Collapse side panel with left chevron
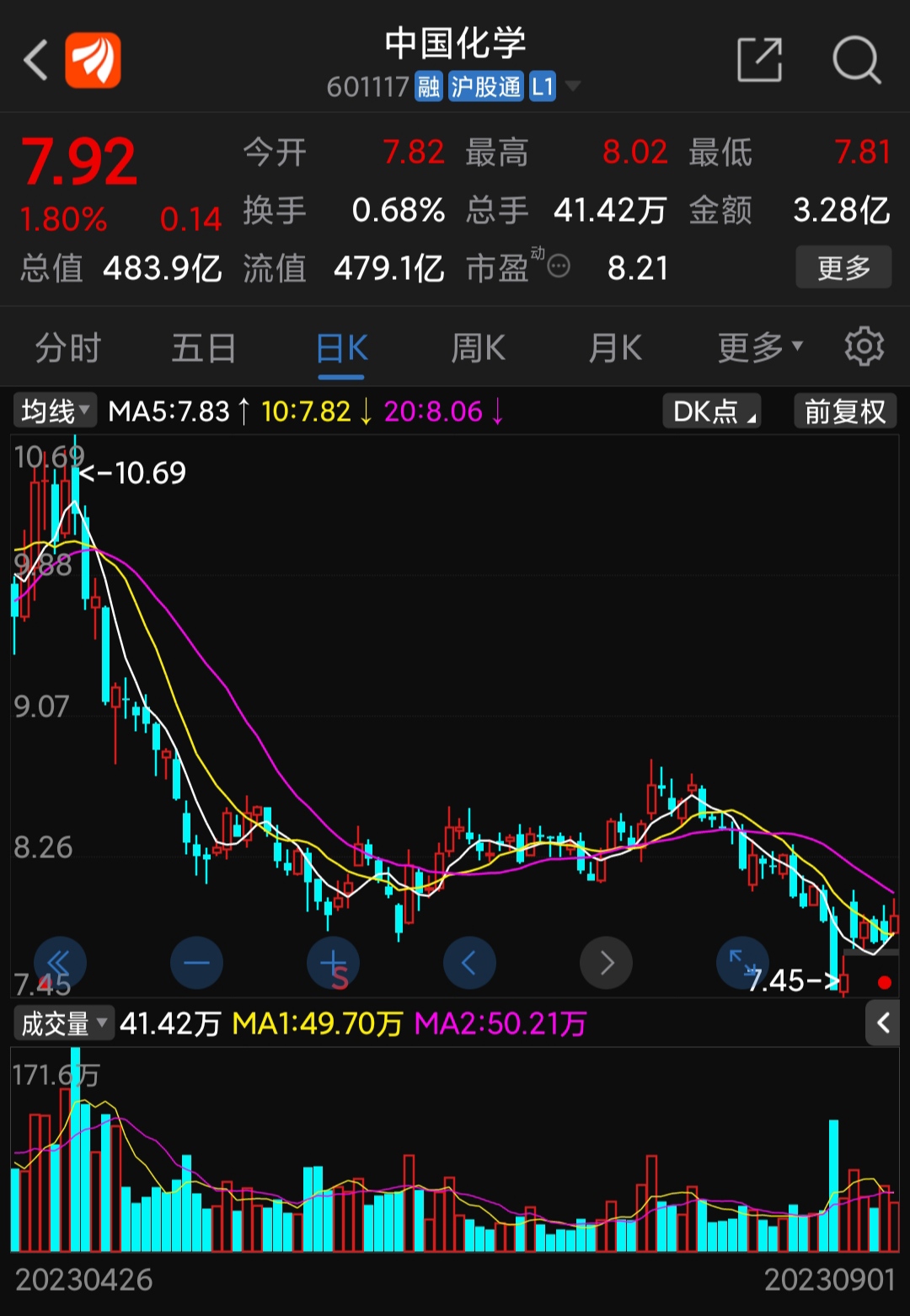 pos(883,1023)
